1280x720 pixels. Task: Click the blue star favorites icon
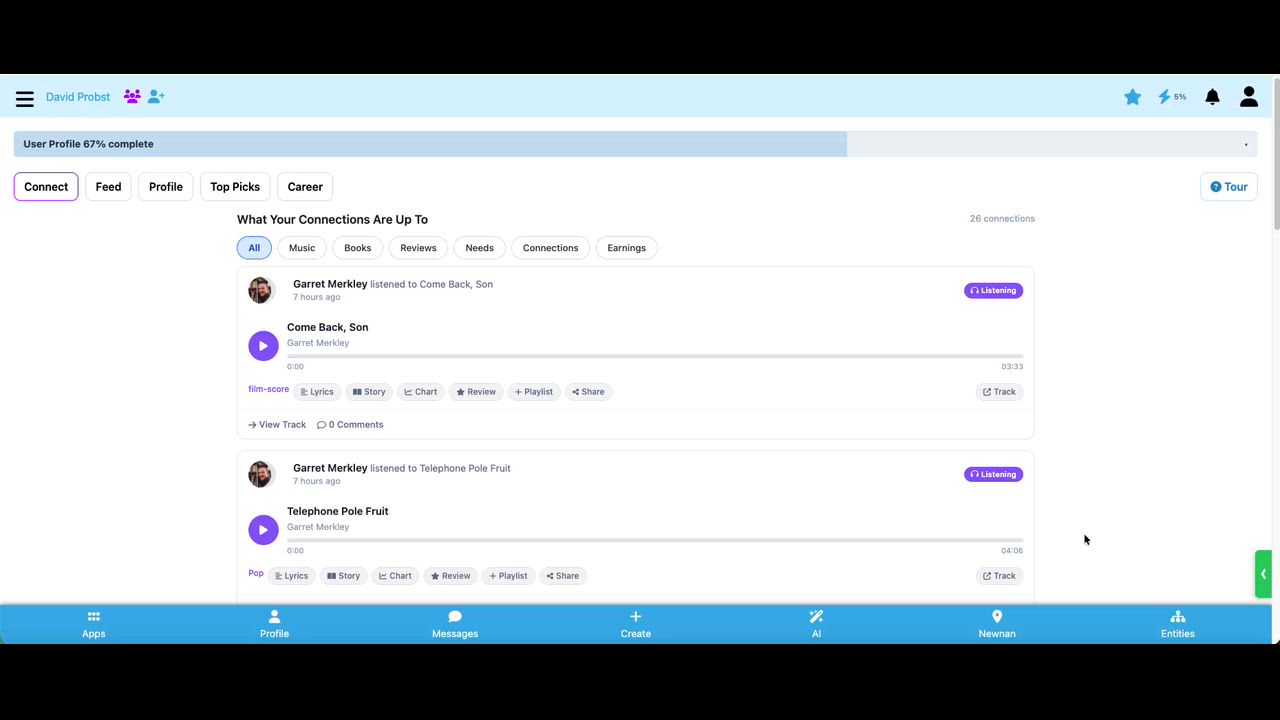pos(1132,97)
